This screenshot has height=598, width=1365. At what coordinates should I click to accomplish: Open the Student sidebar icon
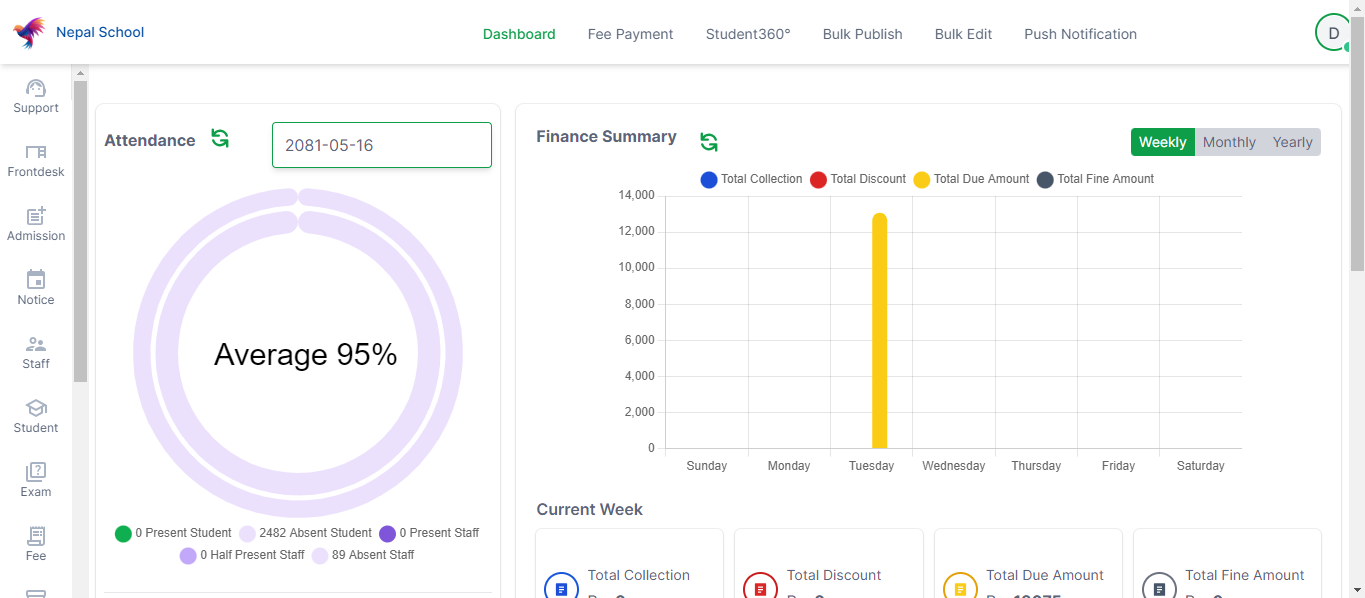click(36, 409)
